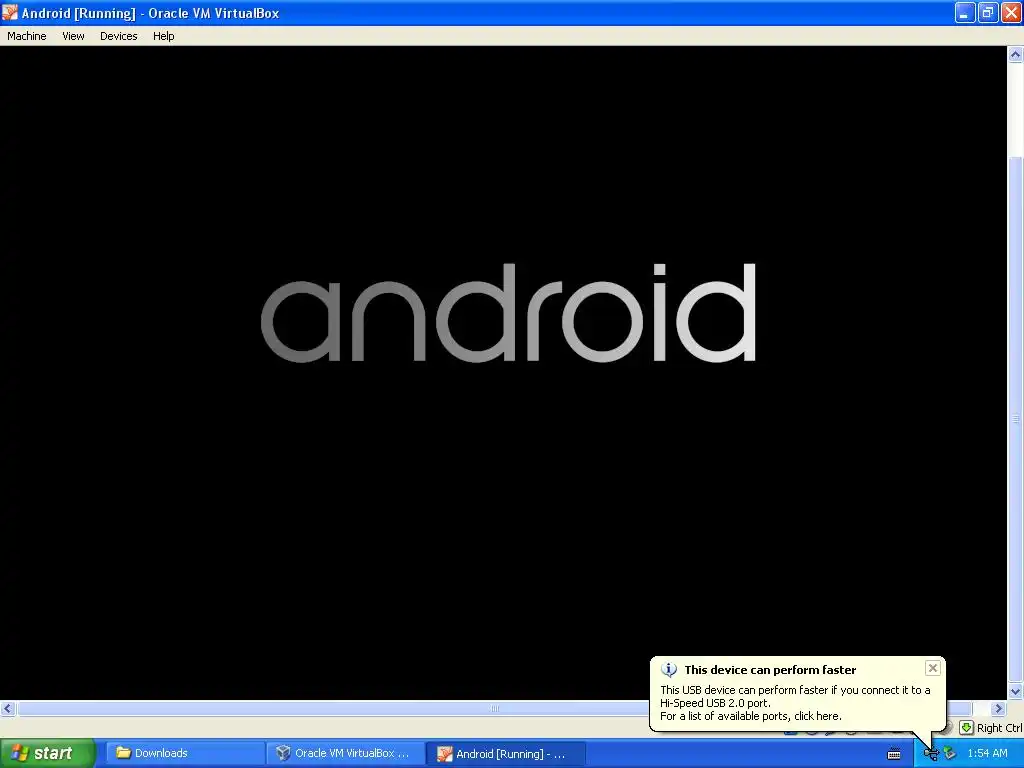The image size is (1024, 768).
Task: Click horizontal scrollbar left arrow
Action: tap(8, 709)
